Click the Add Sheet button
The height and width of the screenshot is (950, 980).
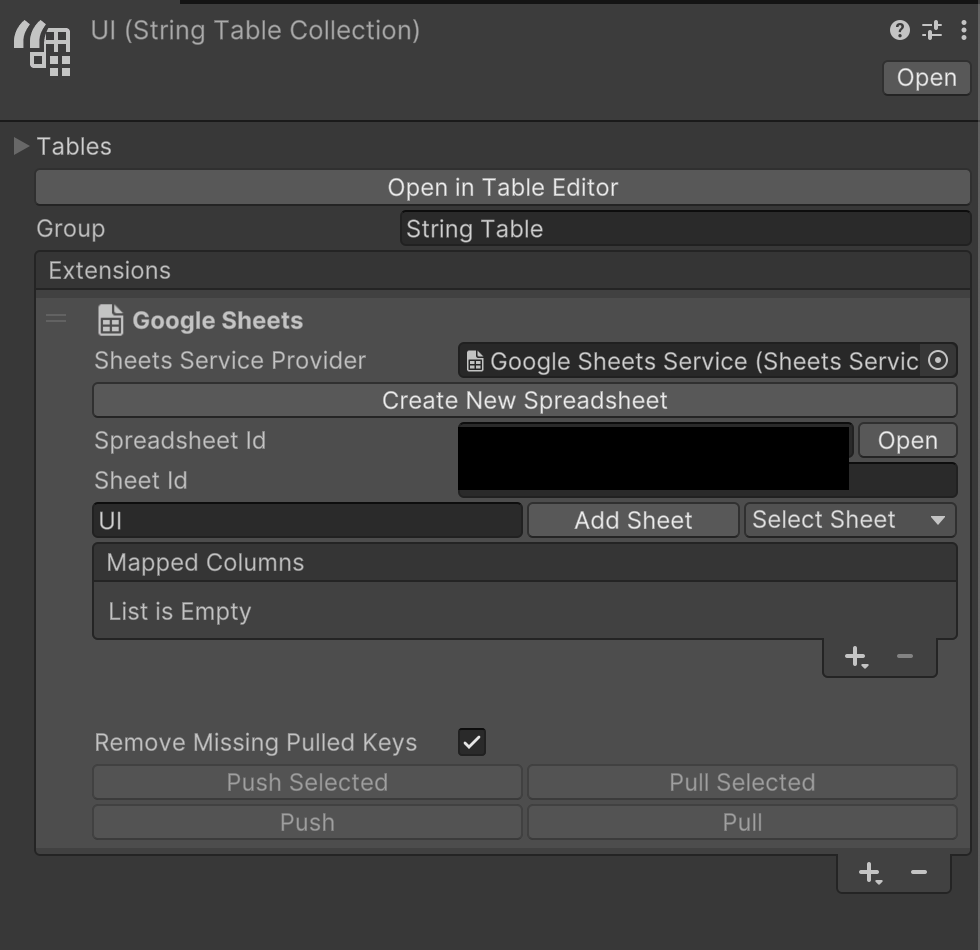pos(633,520)
